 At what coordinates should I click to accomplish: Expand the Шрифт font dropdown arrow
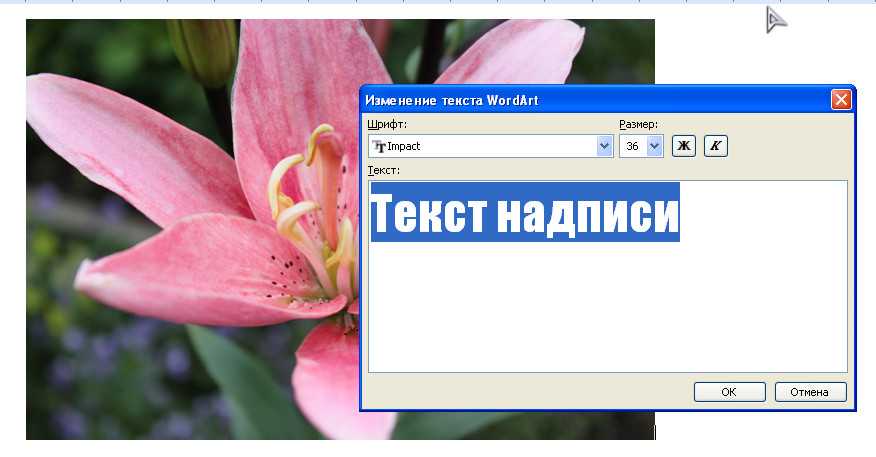pyautogui.click(x=604, y=146)
